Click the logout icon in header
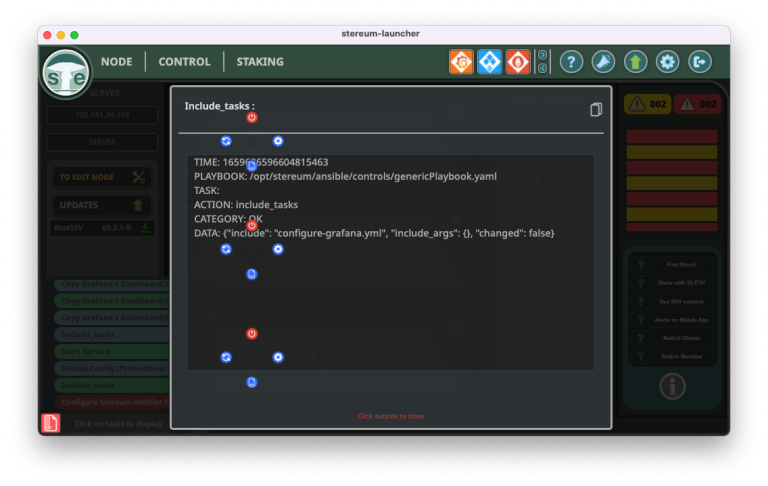768x486 pixels. coord(699,62)
